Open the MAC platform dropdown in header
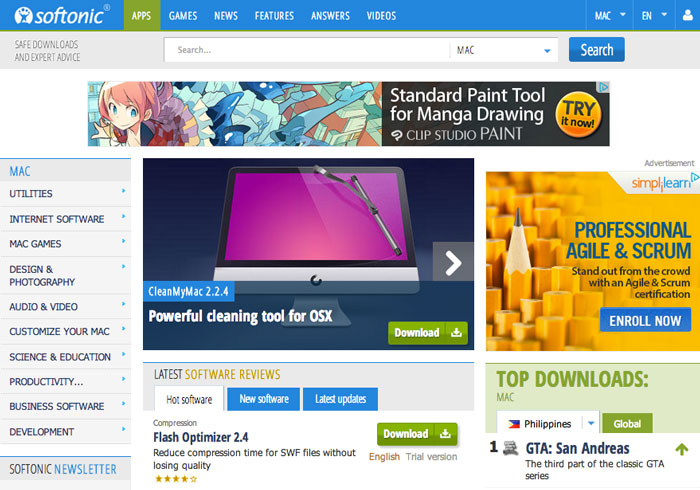 click(609, 16)
